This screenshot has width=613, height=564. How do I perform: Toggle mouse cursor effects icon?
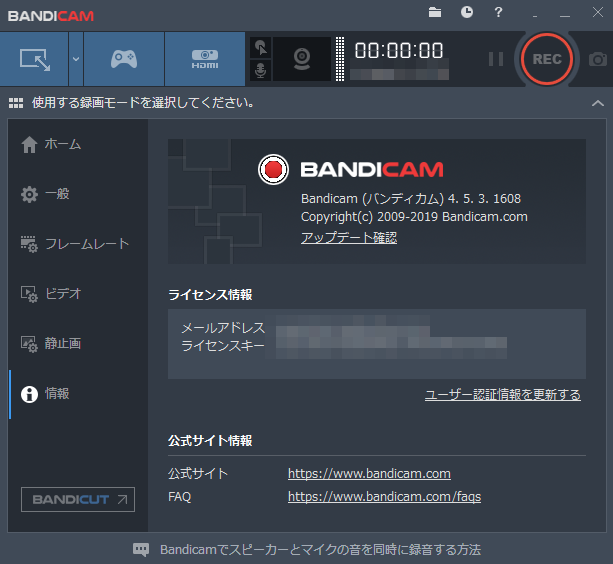(260, 48)
